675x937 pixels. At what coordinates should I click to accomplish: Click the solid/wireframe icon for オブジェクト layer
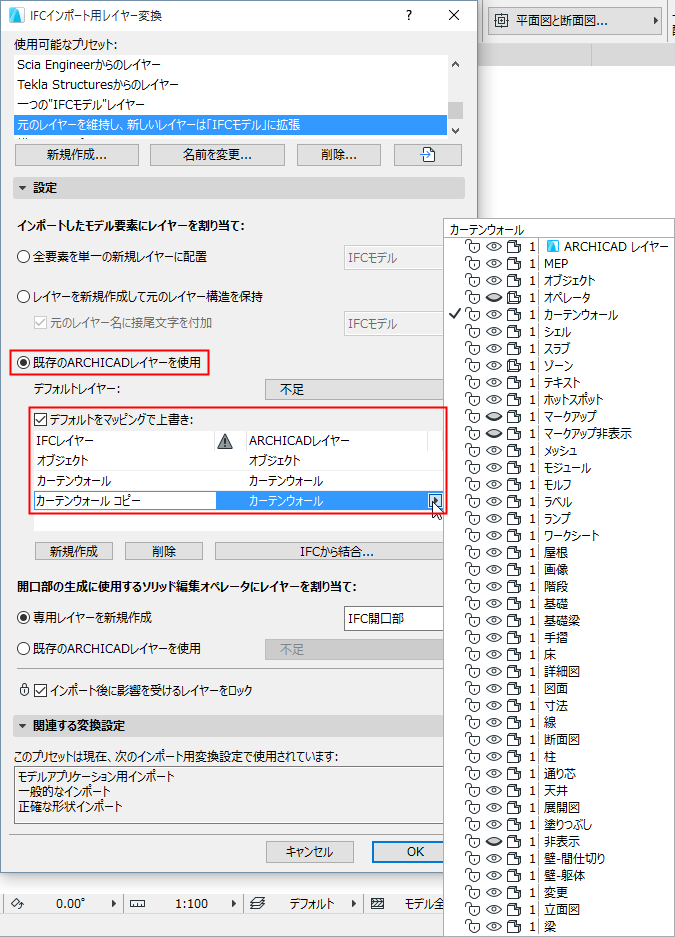(x=514, y=280)
